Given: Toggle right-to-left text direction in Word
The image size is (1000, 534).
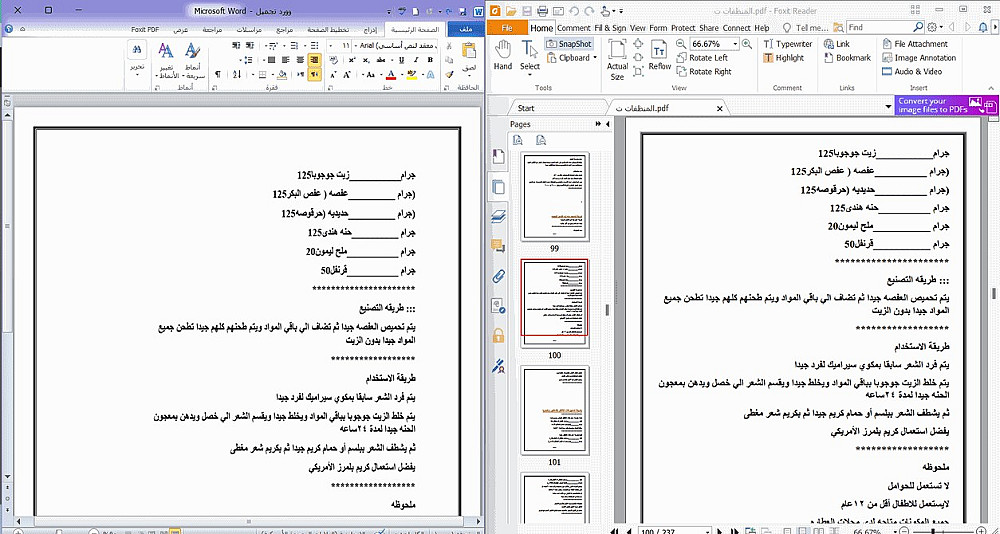Looking at the screenshot, I should pos(314,75).
